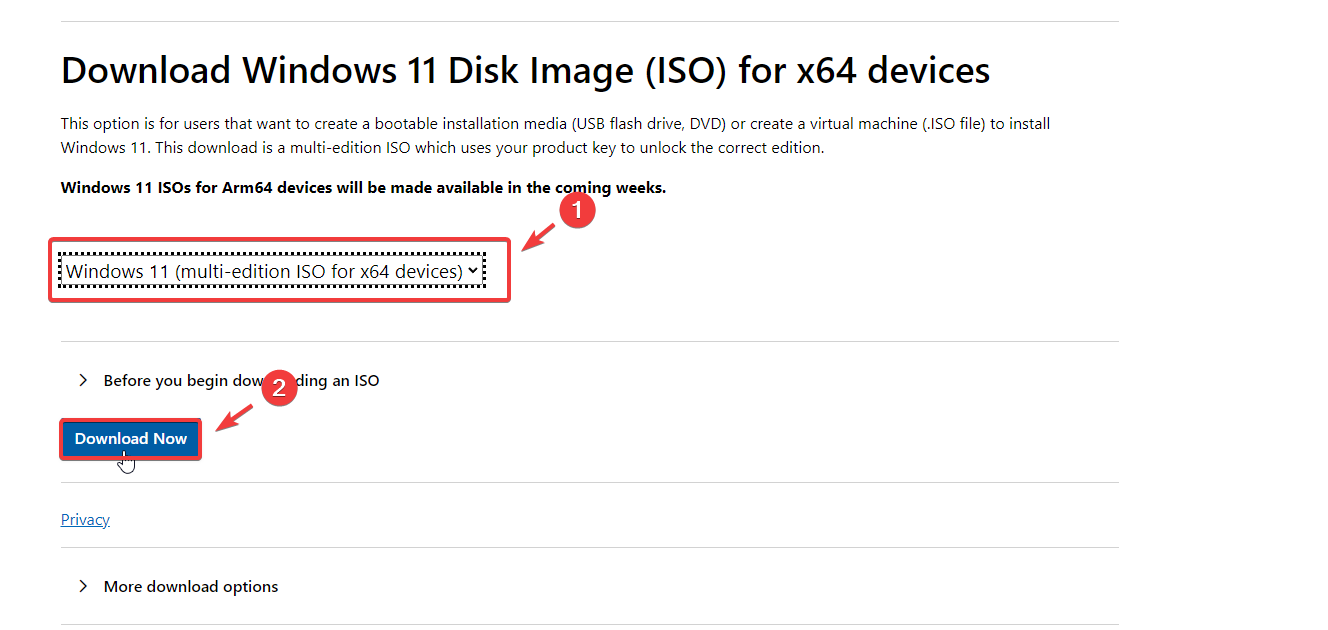Screen dimensions: 1328x630
Task: Click the red arrow pointing at Download Now
Action: 236,418
